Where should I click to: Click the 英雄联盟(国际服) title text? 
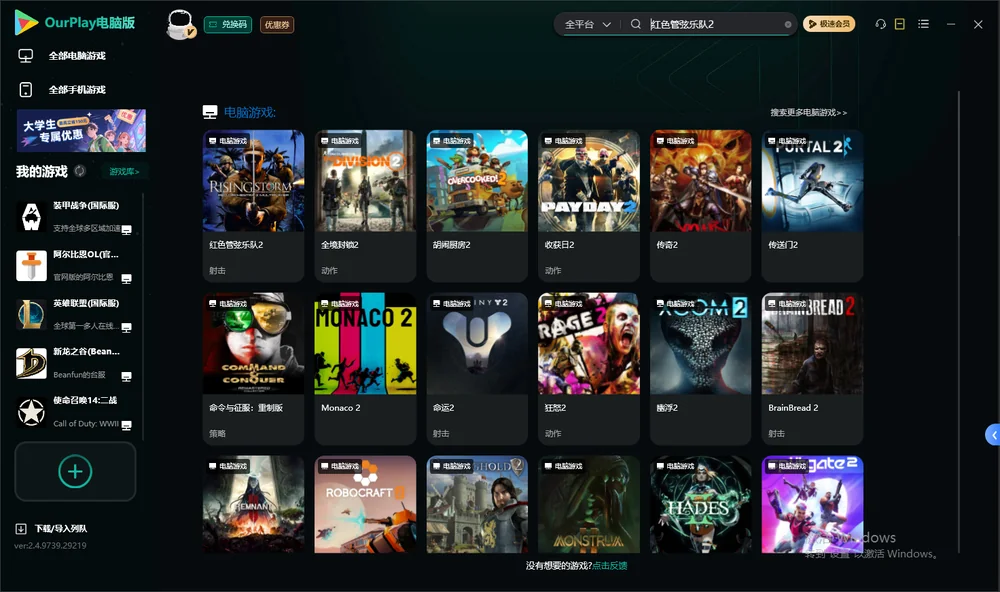click(86, 303)
